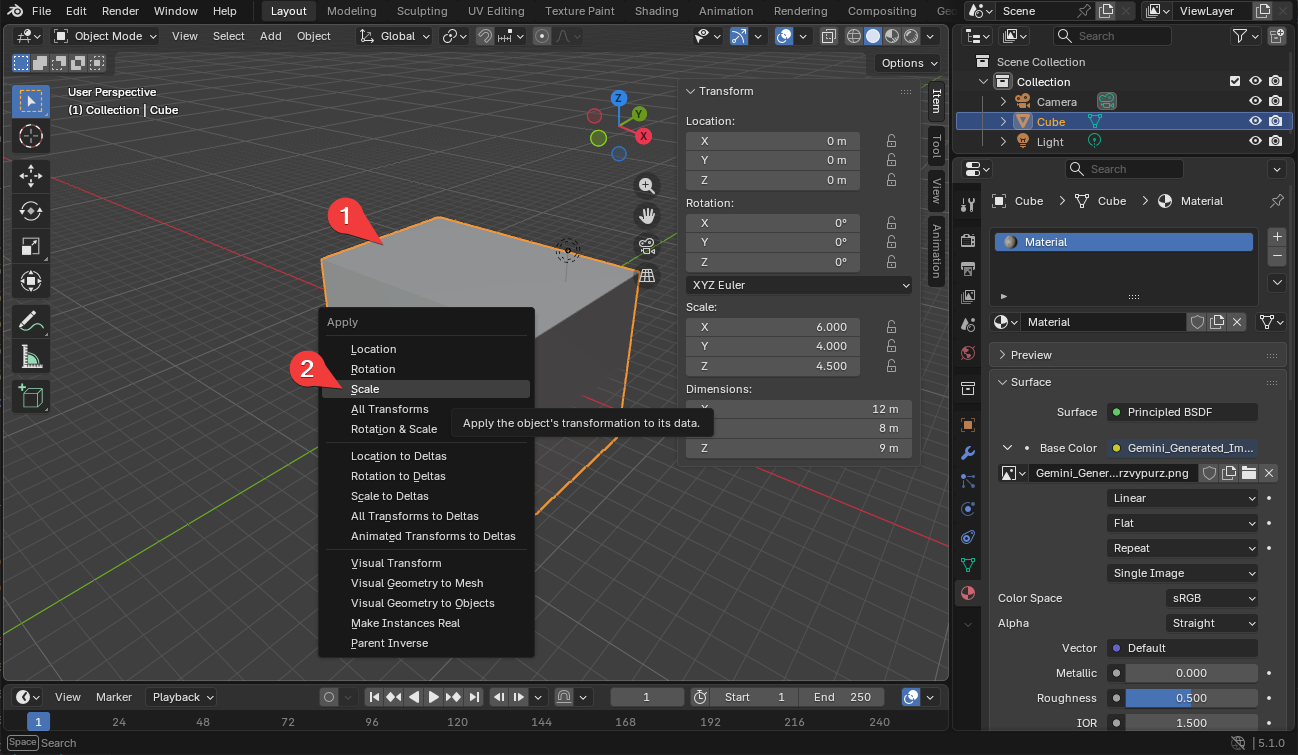Click the 3D Cursor tool
Screen dimensions: 1298x755
[31, 136]
